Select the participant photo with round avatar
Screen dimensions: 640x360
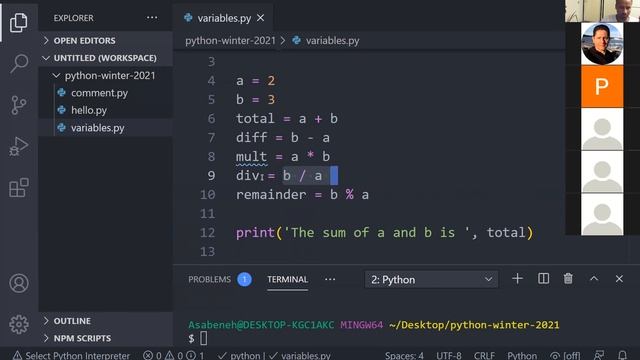(x=602, y=44)
